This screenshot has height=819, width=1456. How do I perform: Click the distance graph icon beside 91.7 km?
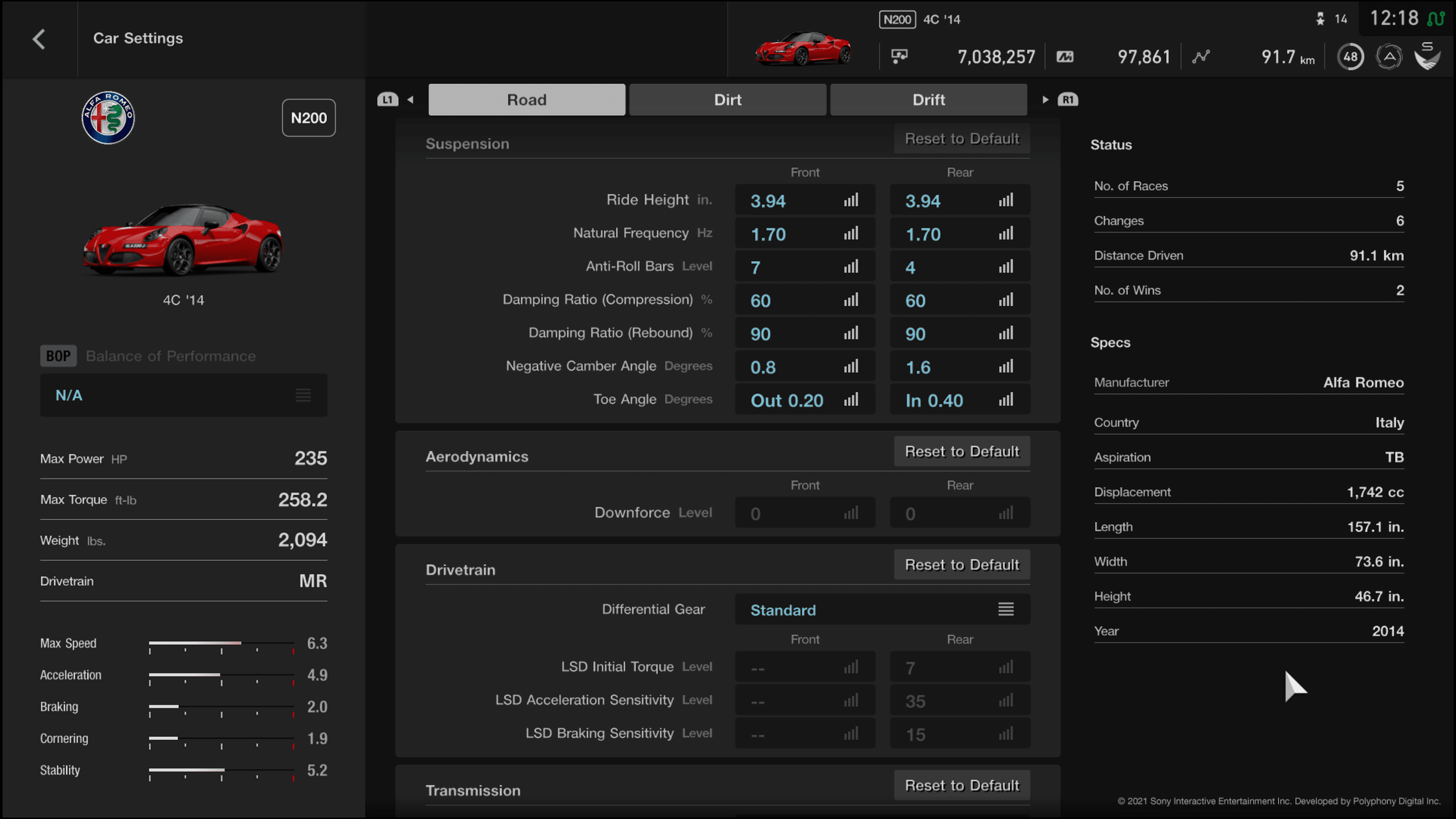pyautogui.click(x=1201, y=56)
